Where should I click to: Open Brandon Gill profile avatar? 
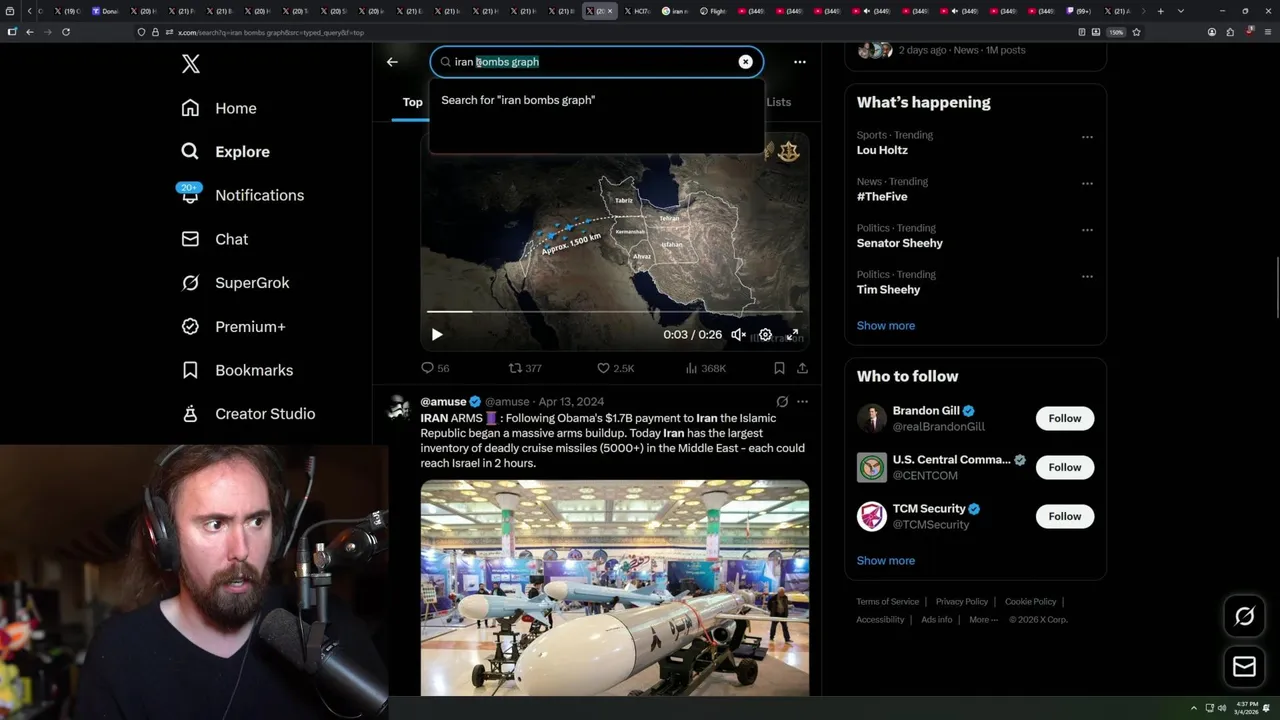[x=872, y=418]
